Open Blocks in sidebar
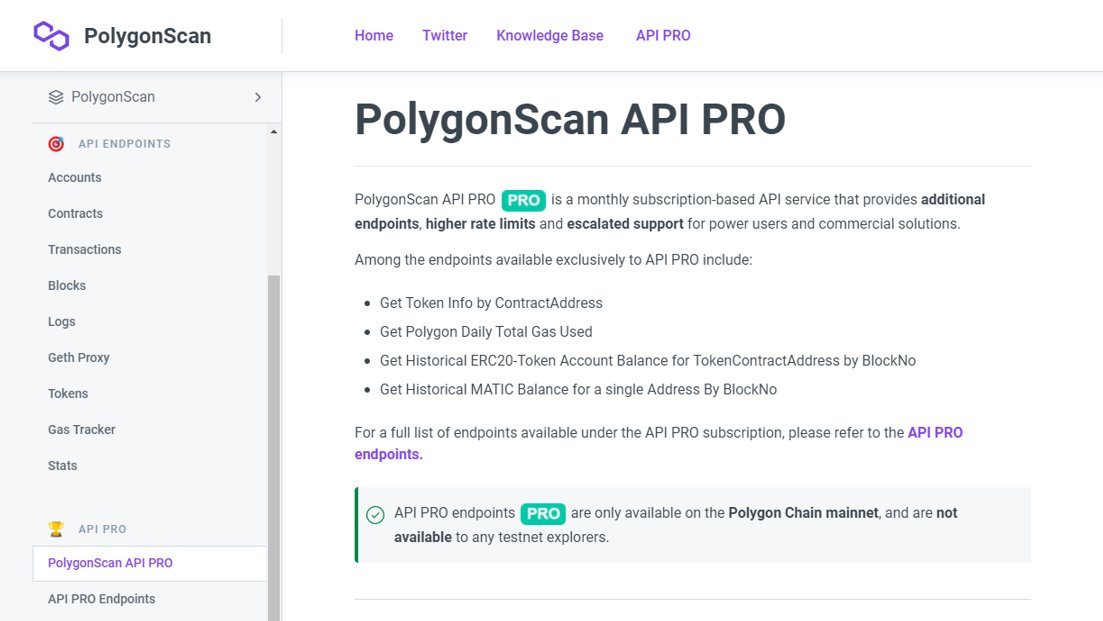Screen dimensions: 1103x621 pyautogui.click(x=67, y=286)
